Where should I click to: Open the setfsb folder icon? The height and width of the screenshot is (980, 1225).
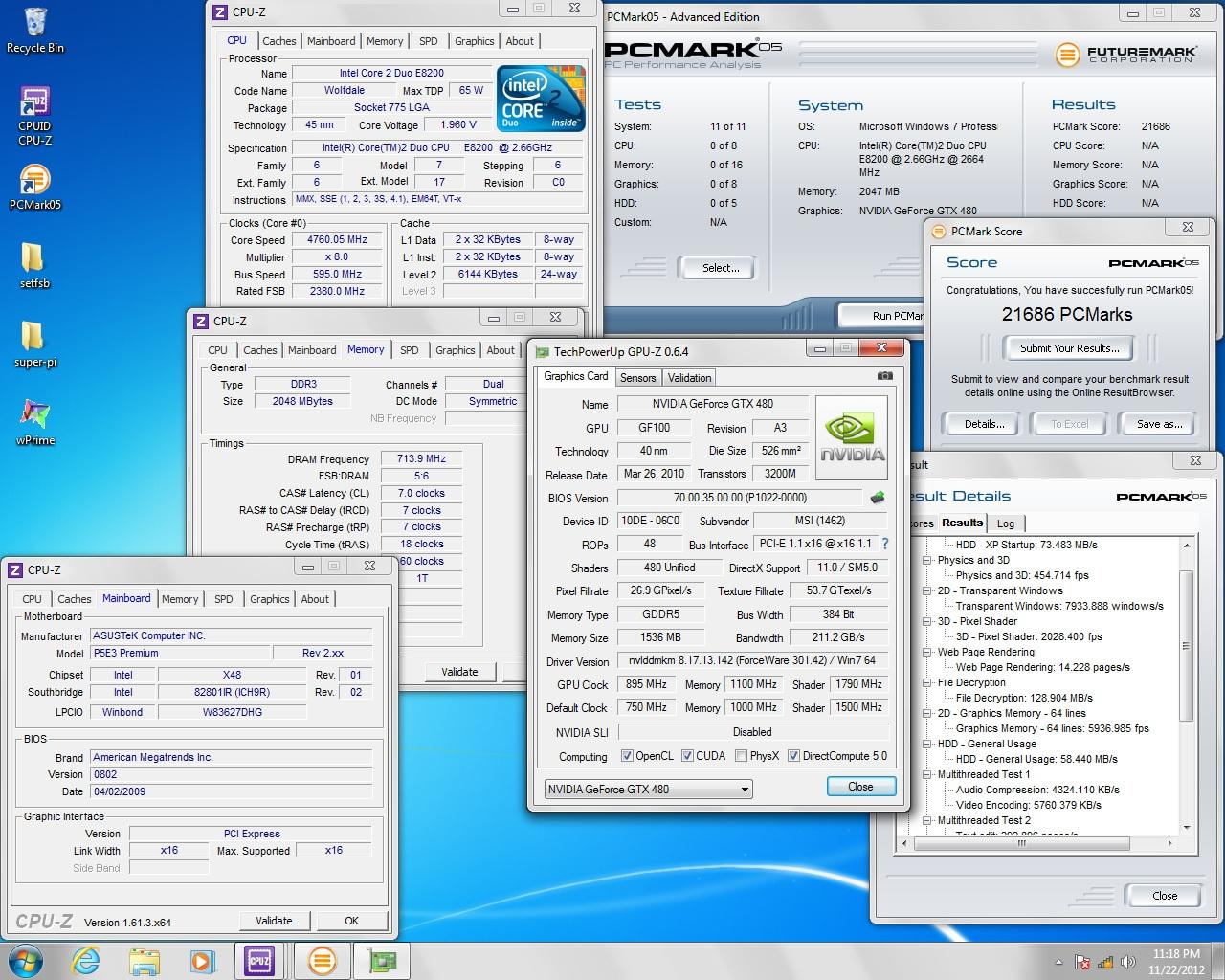34,265
